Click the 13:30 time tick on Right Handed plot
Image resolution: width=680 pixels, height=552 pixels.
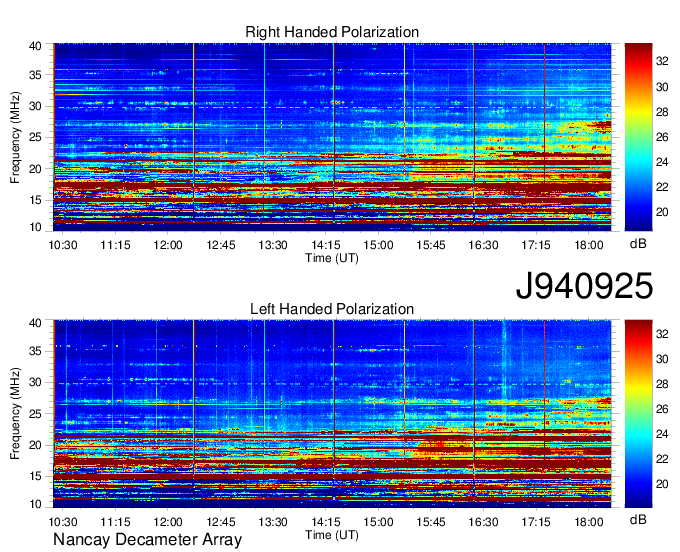[273, 245]
